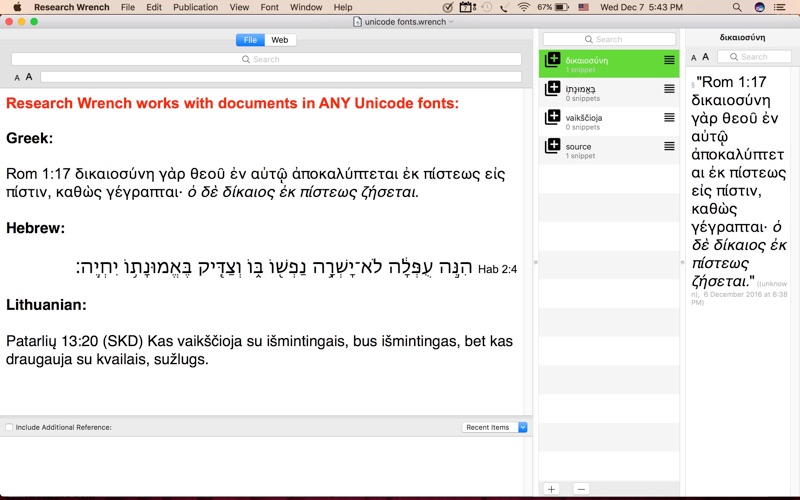Open calendar status icon in menu bar
Image resolution: width=800 pixels, height=500 pixels.
467,7
